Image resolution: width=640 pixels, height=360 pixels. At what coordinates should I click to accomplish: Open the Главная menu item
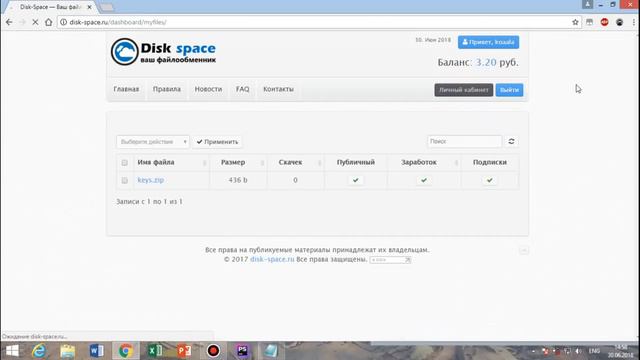click(x=126, y=89)
